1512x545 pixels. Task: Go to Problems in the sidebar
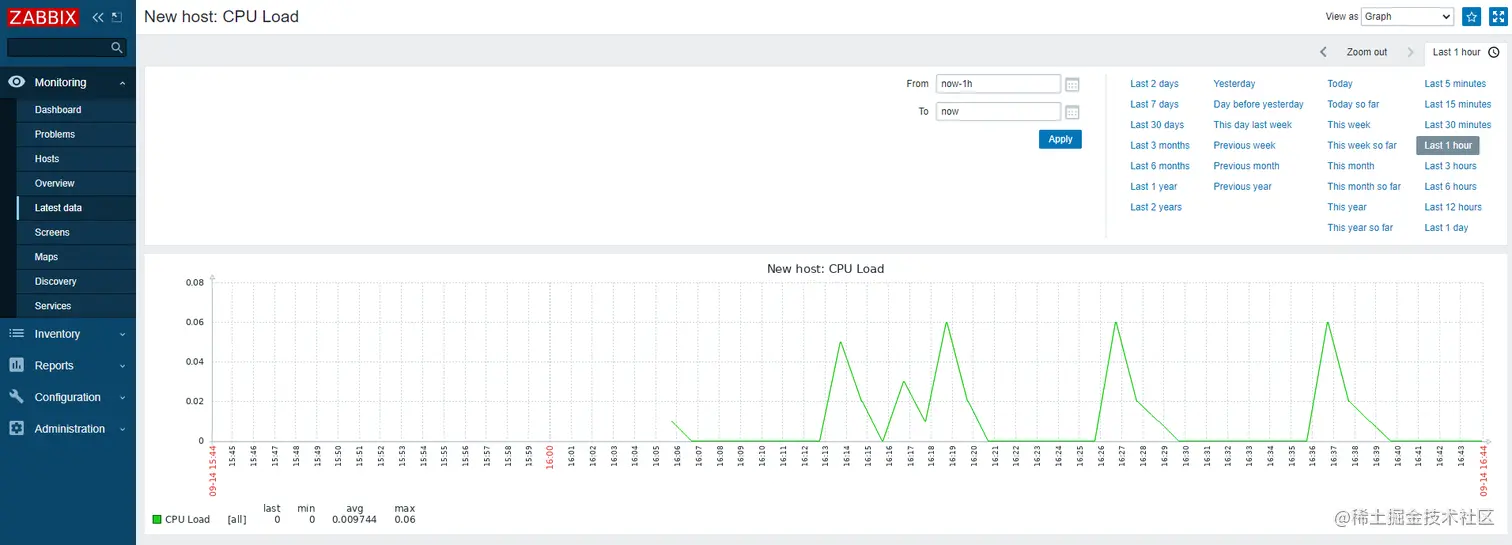coord(55,134)
